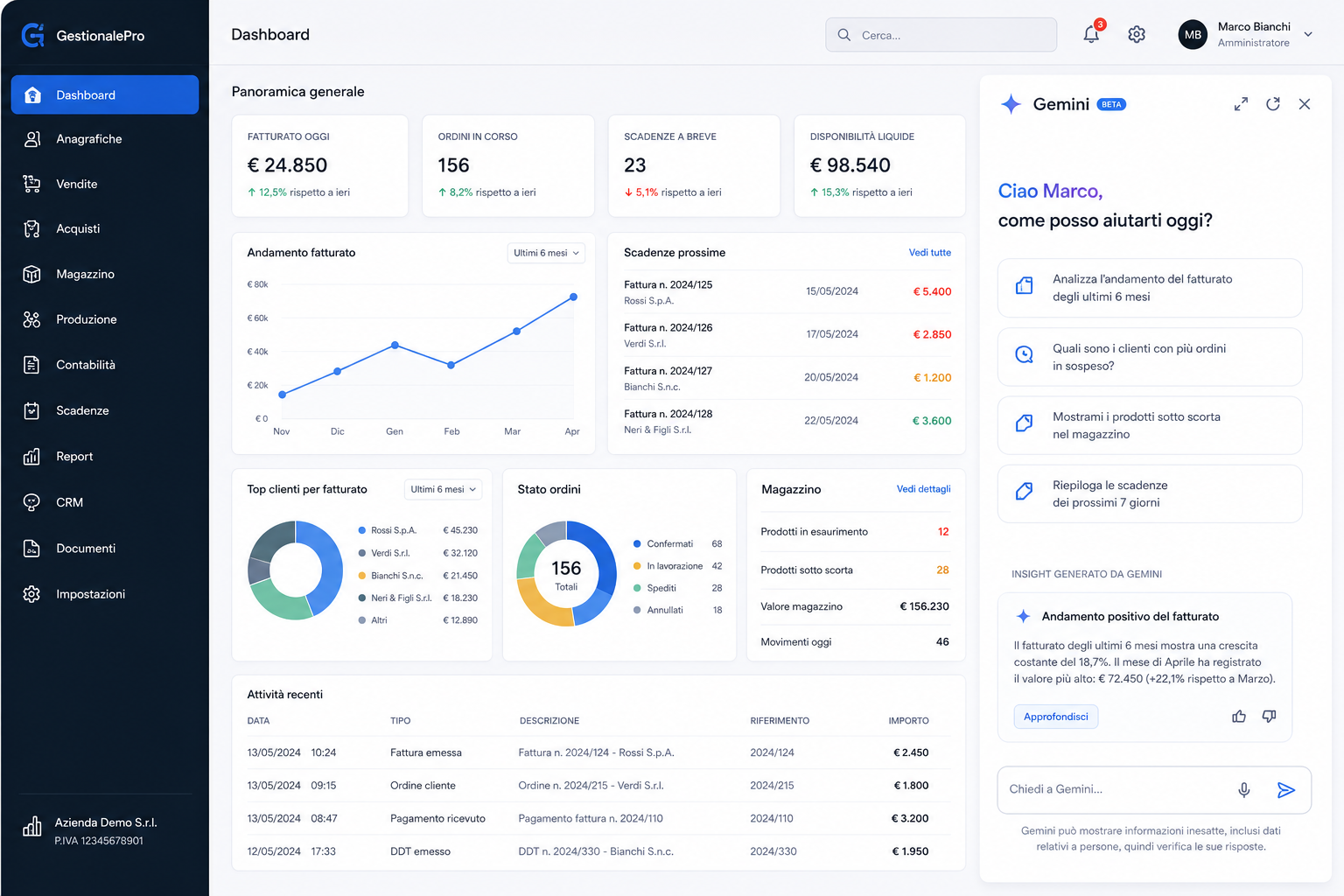Click the Approfondisci button
Viewport: 1344px width, 896px height.
pos(1056,717)
